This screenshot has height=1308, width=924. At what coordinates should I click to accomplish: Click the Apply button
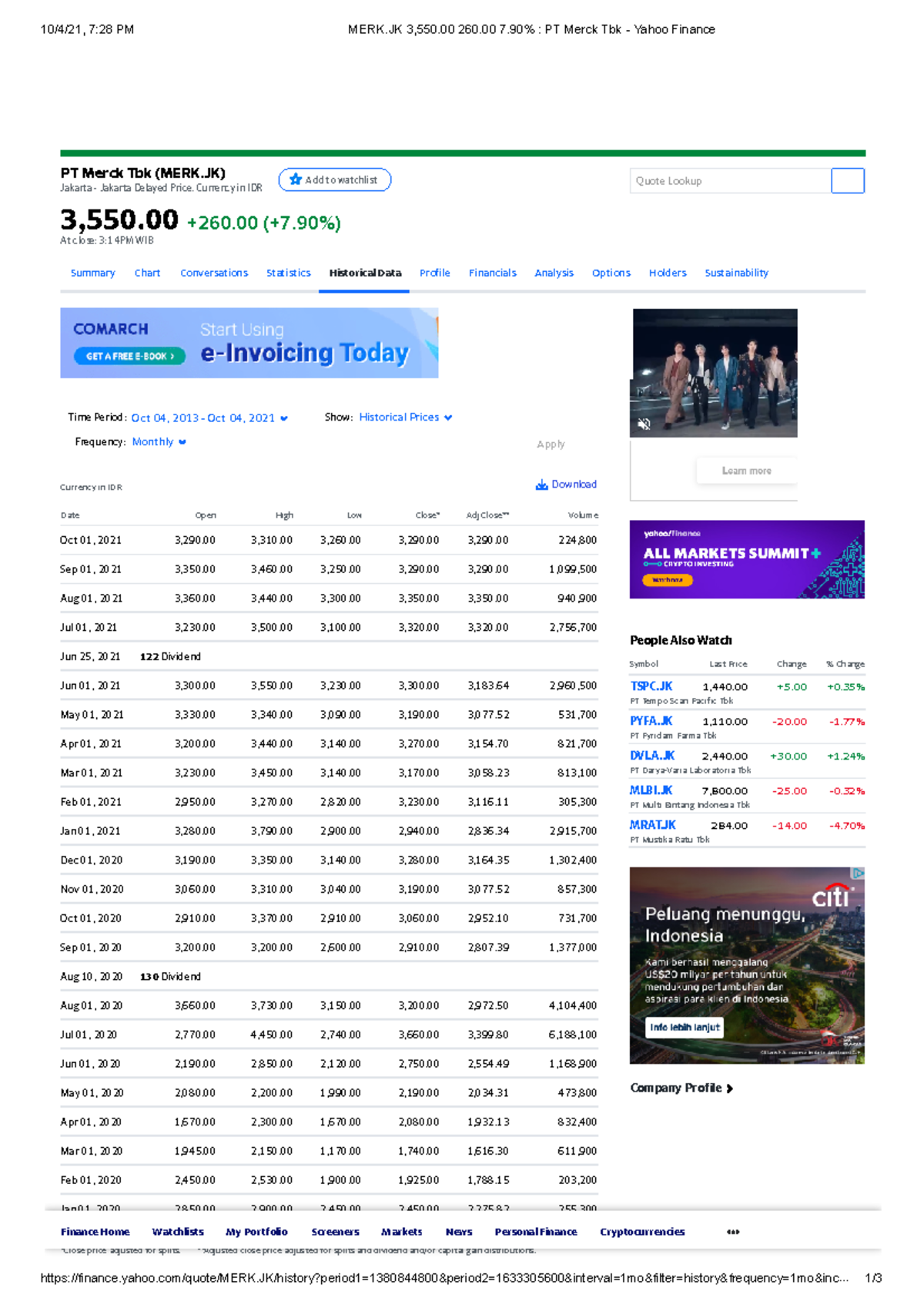coord(551,444)
